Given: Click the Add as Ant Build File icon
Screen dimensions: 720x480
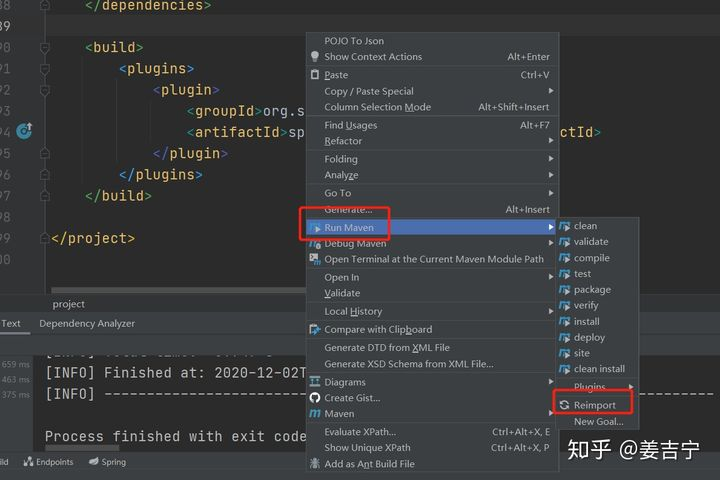Looking at the screenshot, I should 315,463.
